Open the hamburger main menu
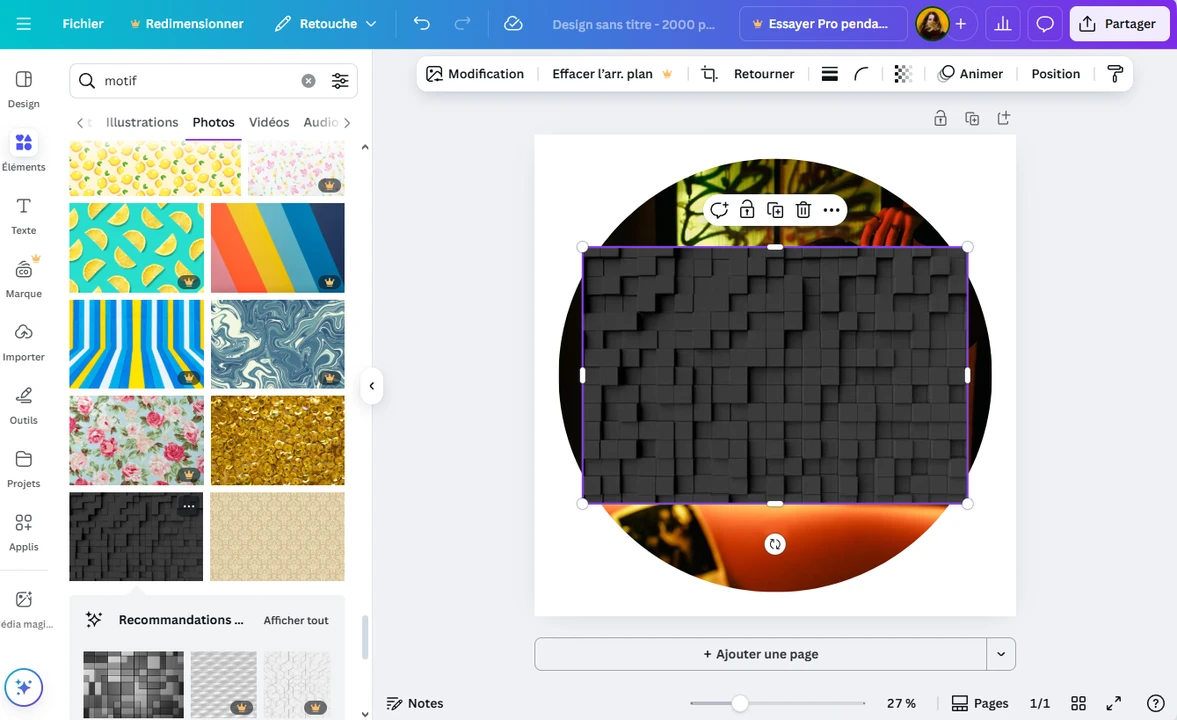The image size is (1177, 720). pos(23,24)
